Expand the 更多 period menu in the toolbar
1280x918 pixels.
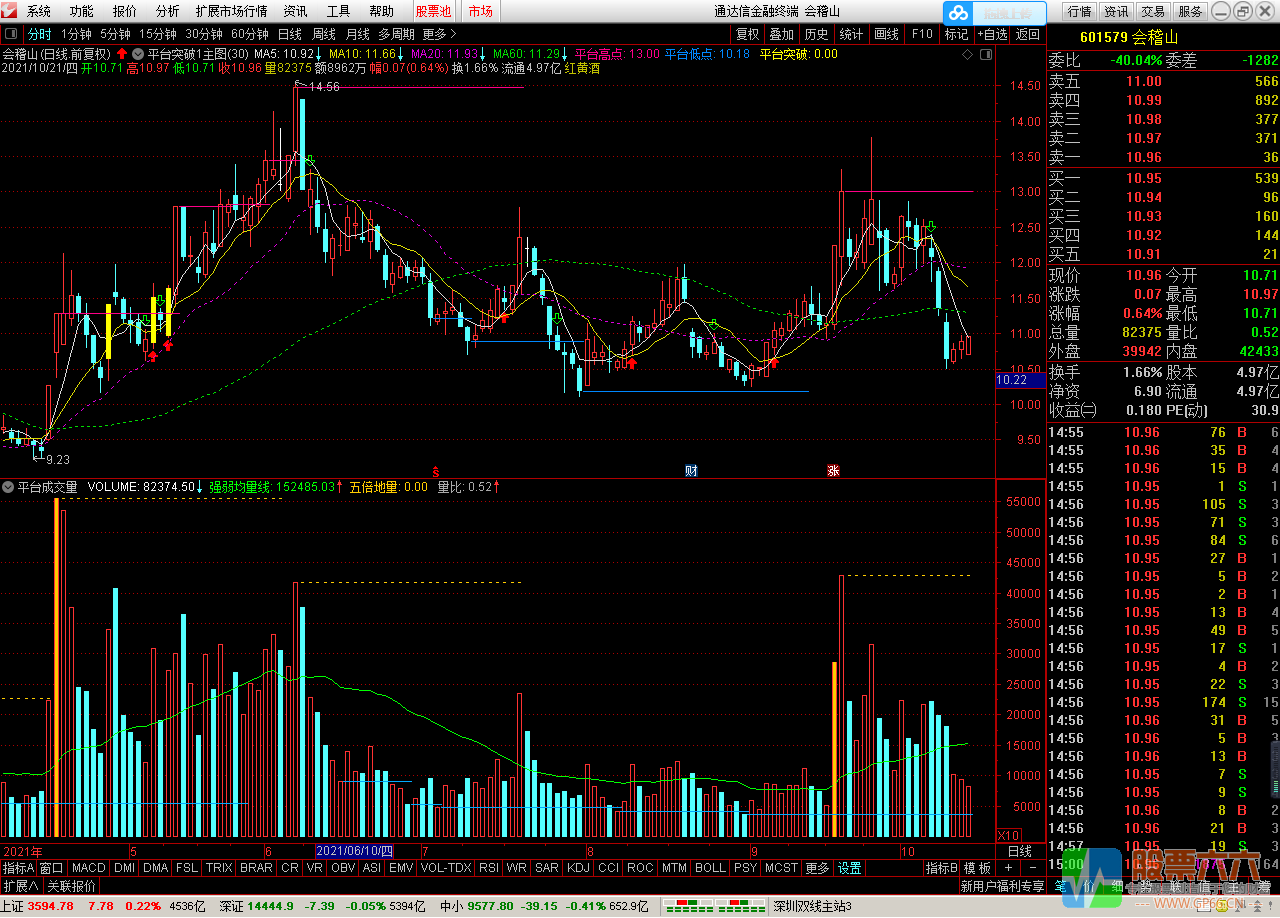(439, 34)
